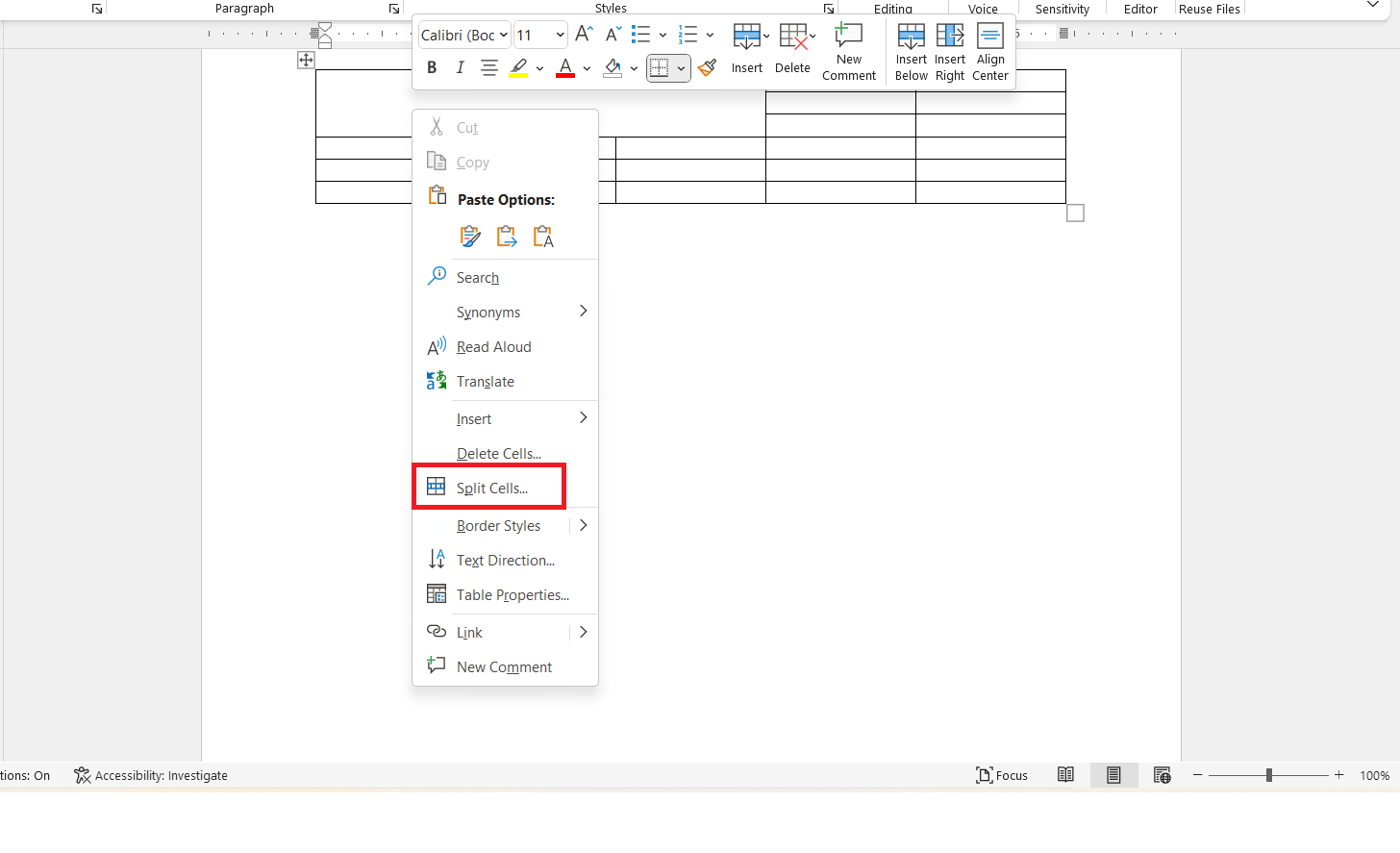Click the Insert Right icon
The height and width of the screenshot is (853, 1400).
click(950, 53)
